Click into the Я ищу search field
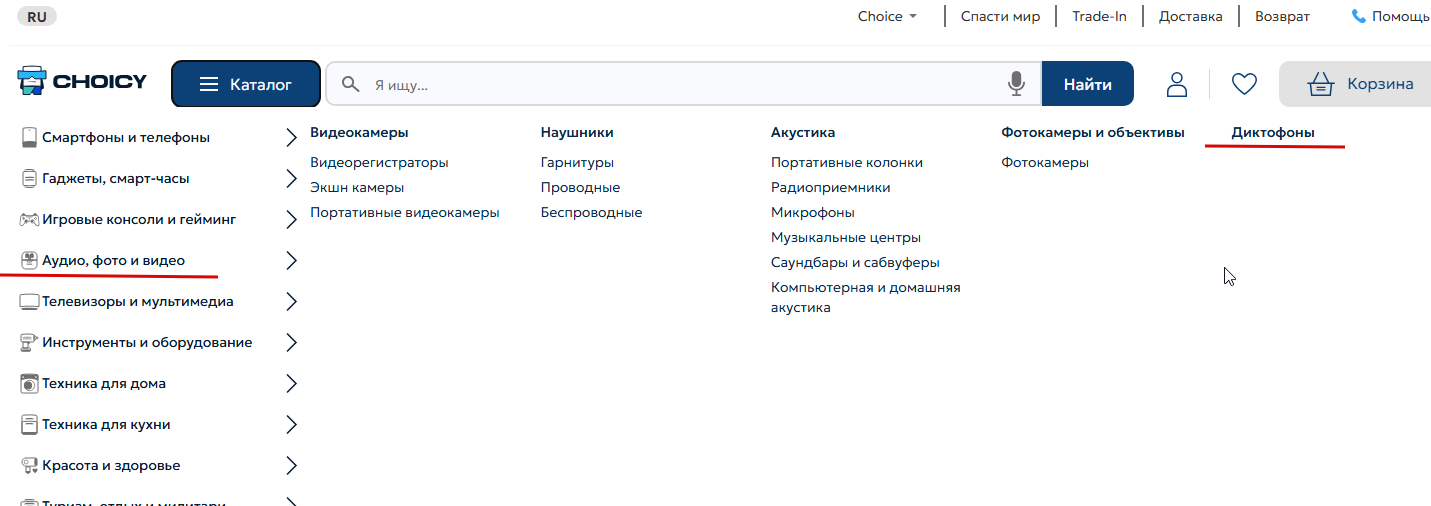 (x=685, y=84)
